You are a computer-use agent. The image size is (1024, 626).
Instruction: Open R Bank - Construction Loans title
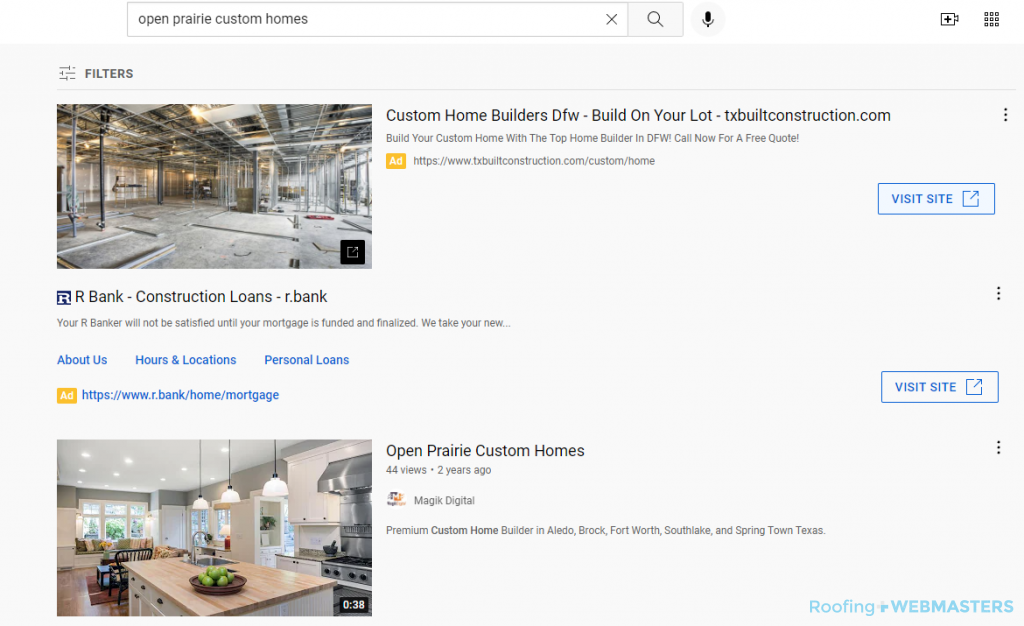[x=201, y=297]
